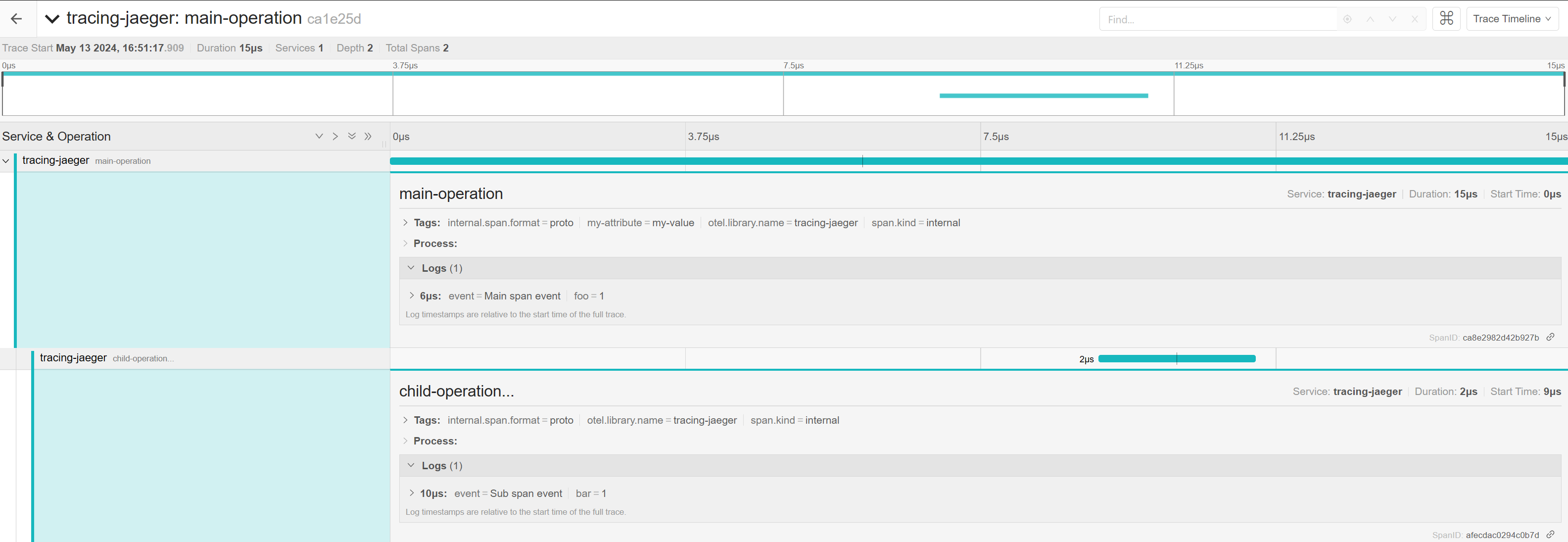Focus the Find search field
Screen dimensions: 1568x542
pyautogui.click(x=1218, y=19)
